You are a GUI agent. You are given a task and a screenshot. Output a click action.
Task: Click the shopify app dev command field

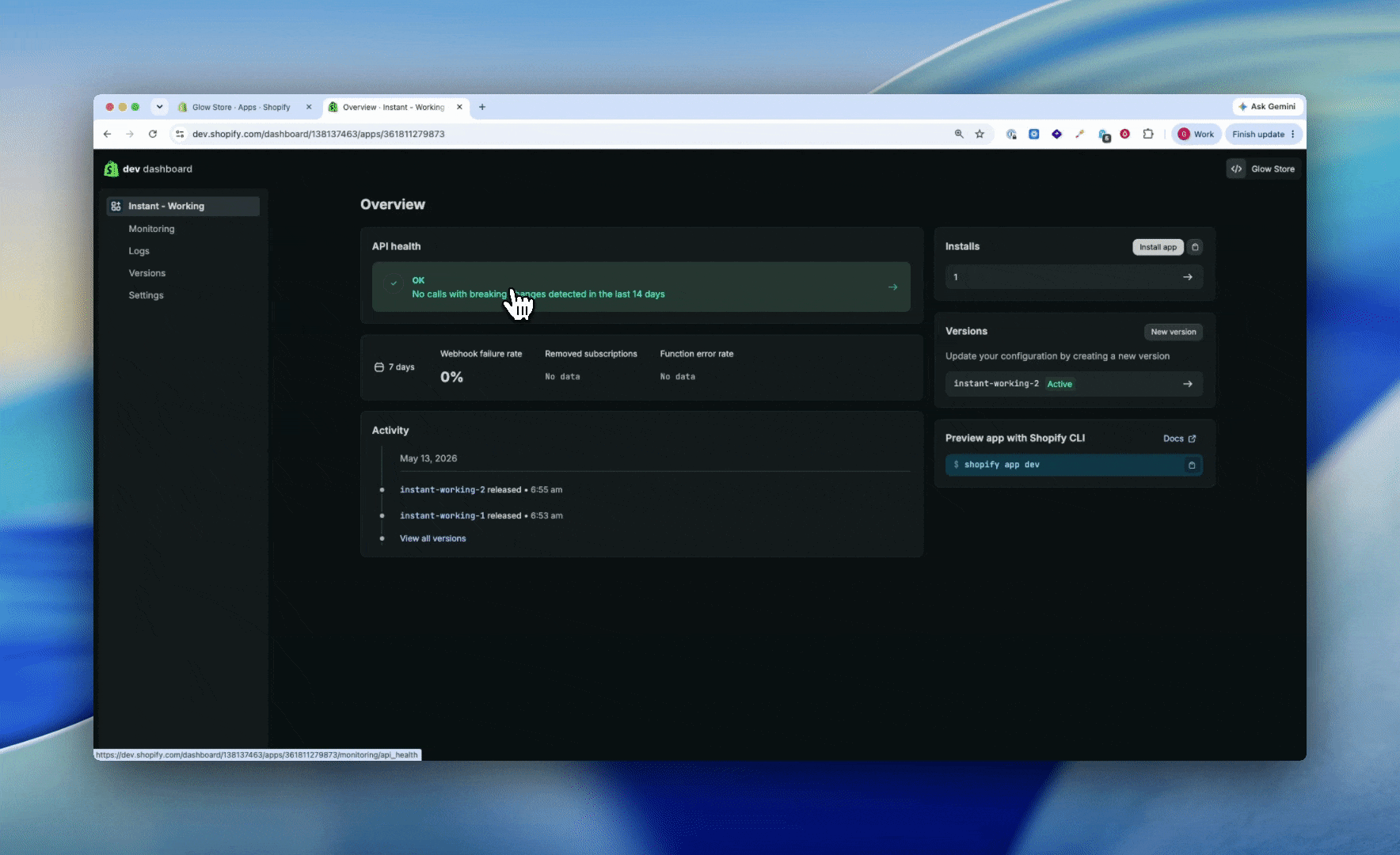pyautogui.click(x=1074, y=465)
